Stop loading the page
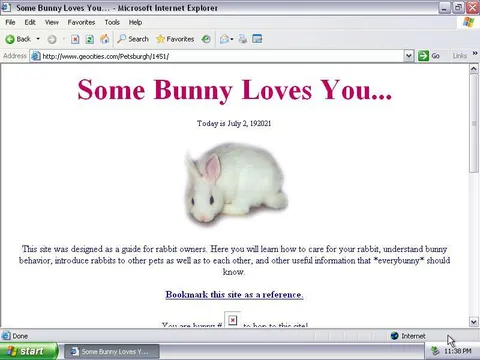 point(75,39)
